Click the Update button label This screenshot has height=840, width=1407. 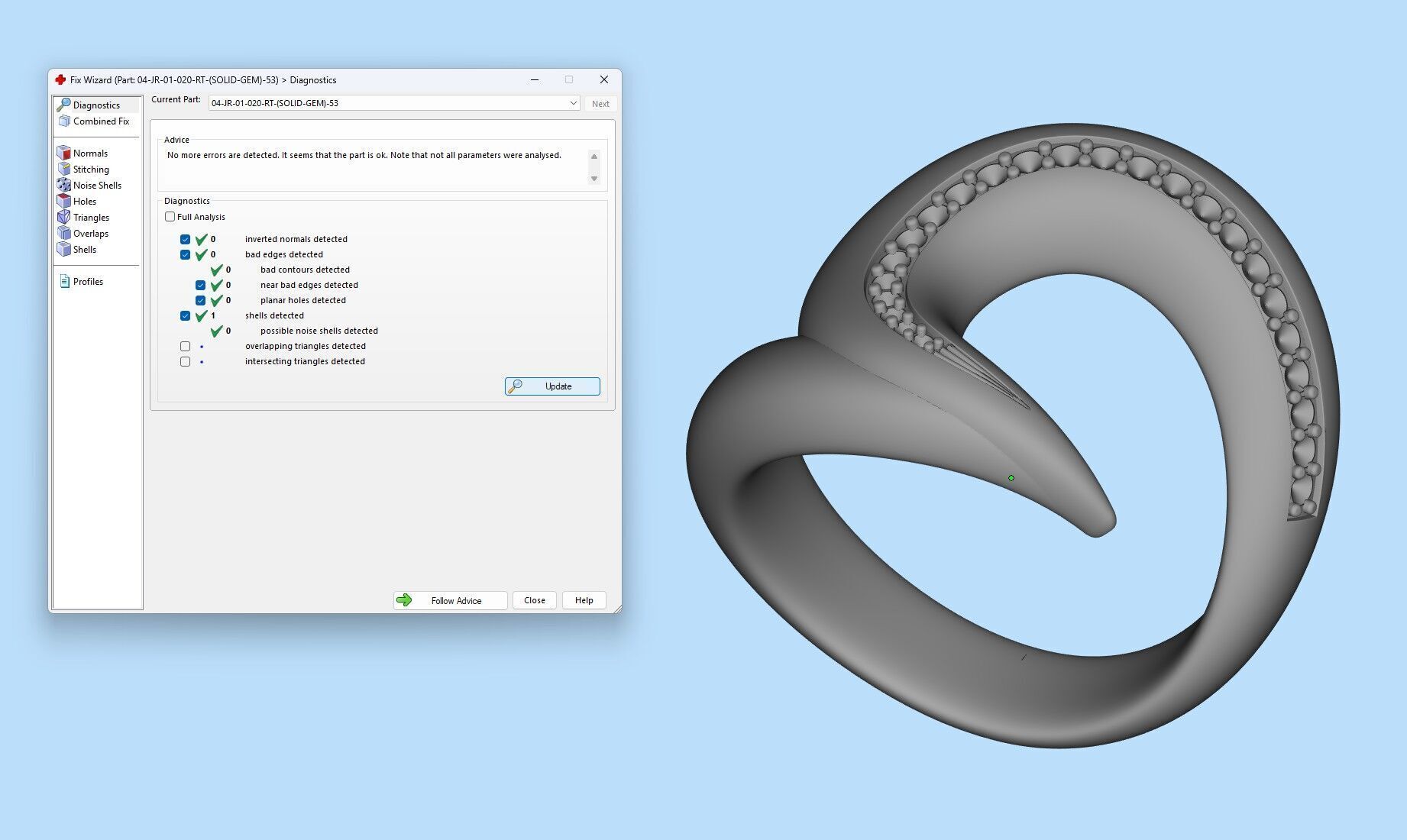tap(558, 386)
